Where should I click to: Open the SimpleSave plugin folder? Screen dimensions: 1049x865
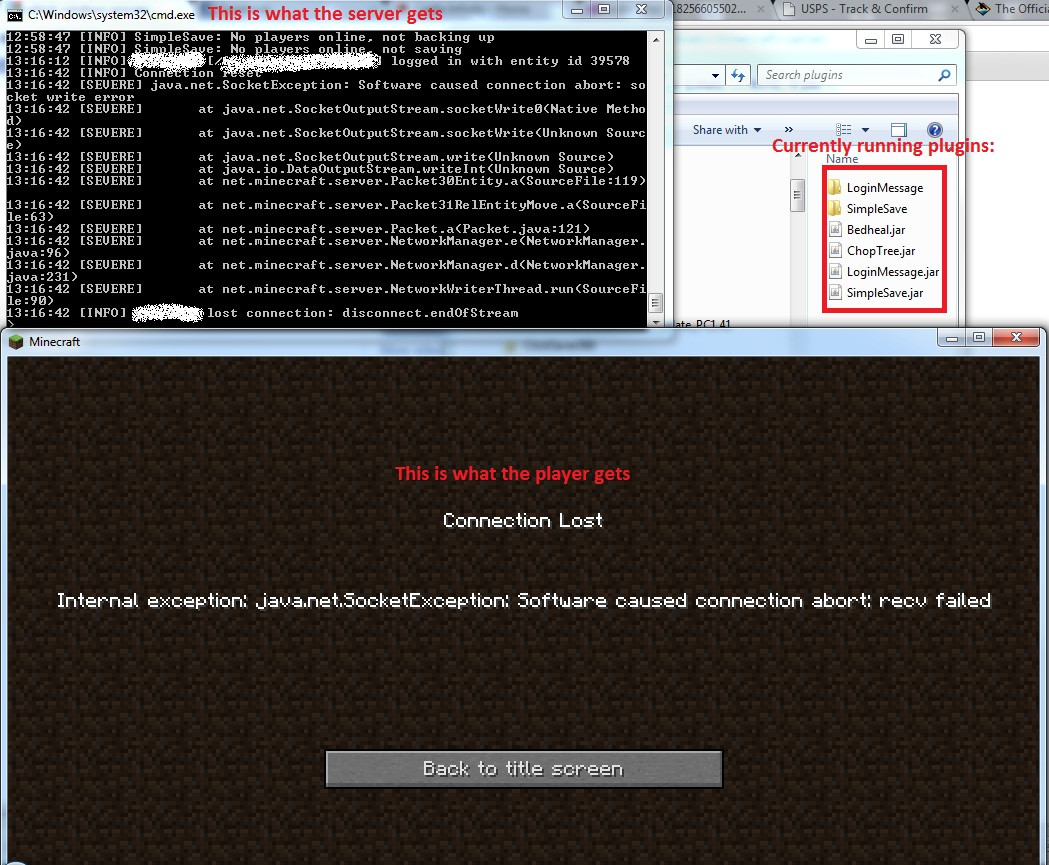879,208
